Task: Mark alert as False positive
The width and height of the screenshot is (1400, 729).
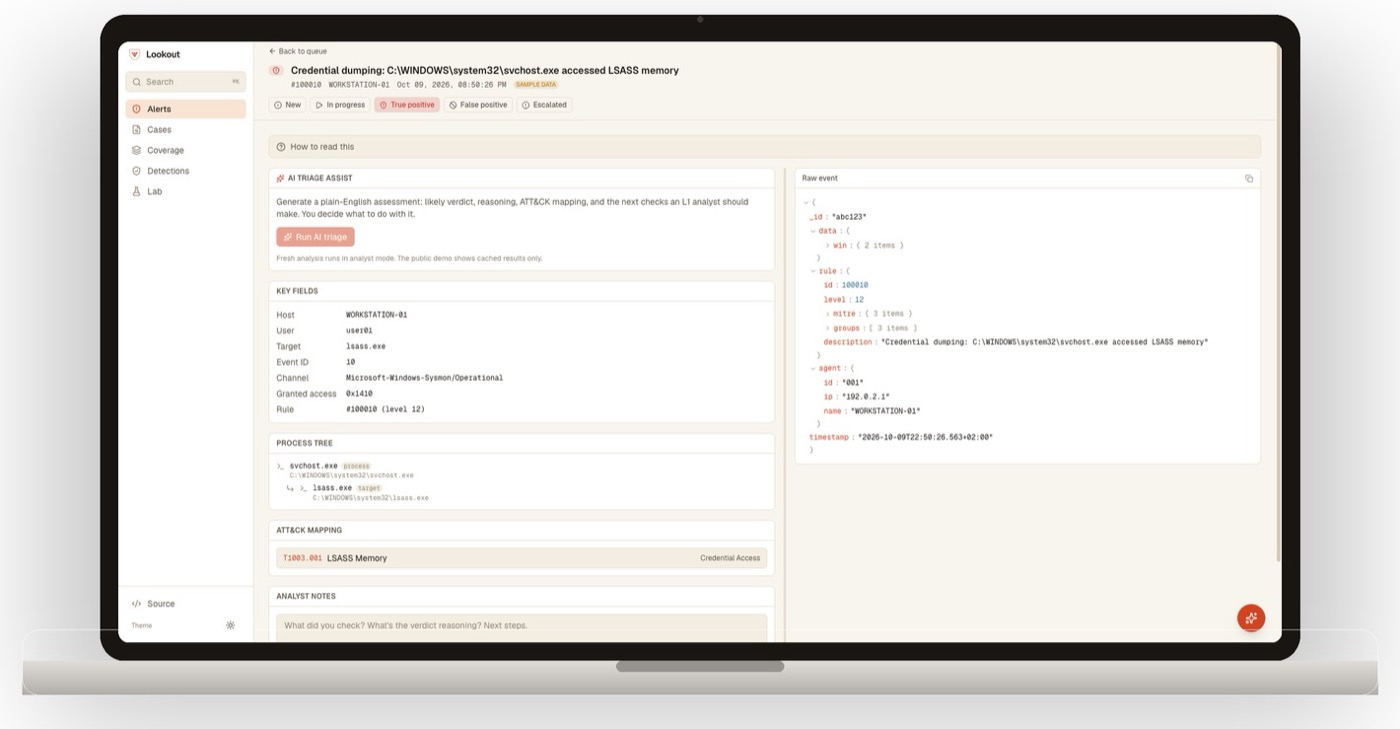Action: (478, 105)
